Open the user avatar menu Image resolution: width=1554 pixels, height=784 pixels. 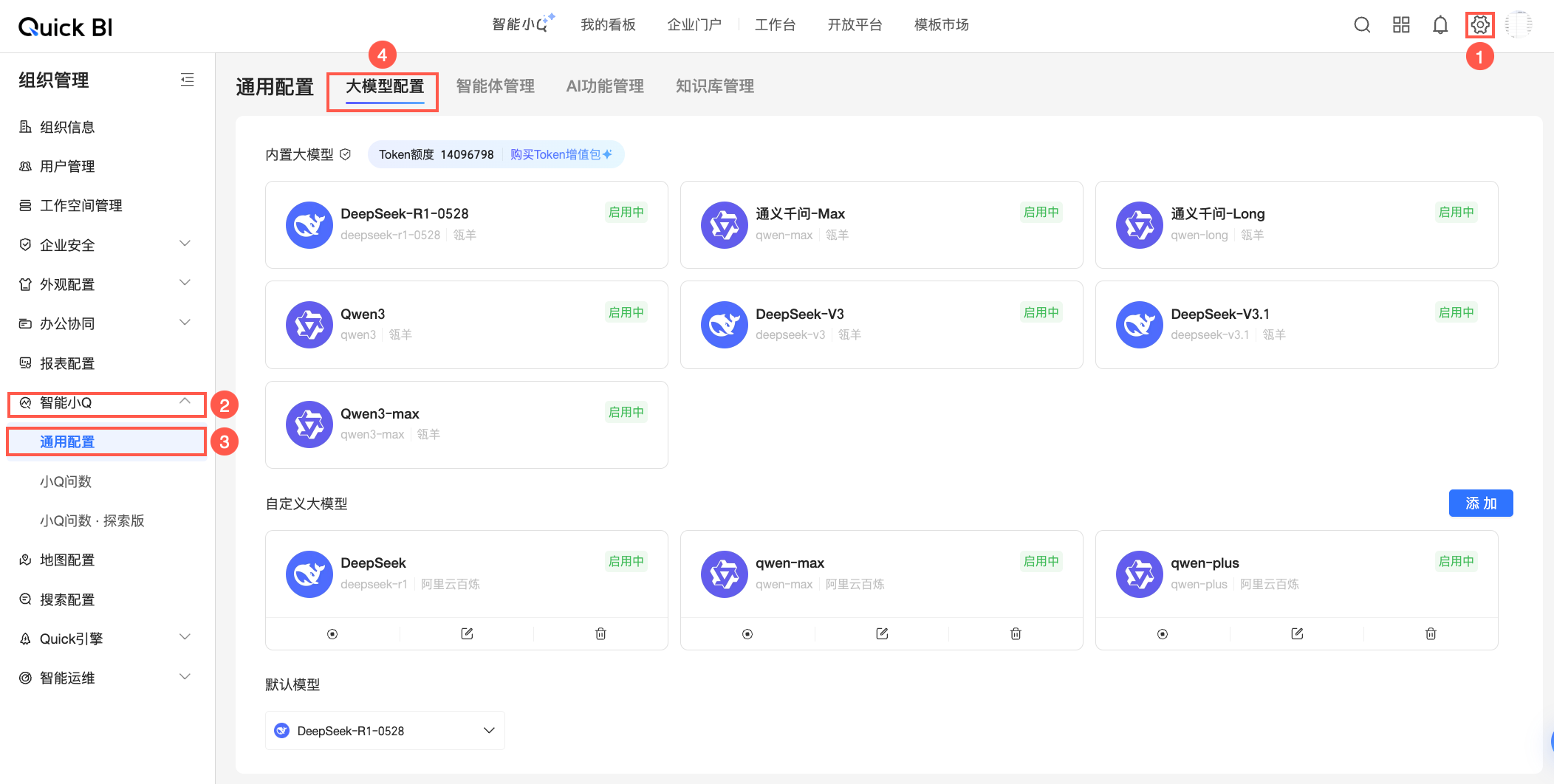click(x=1519, y=25)
